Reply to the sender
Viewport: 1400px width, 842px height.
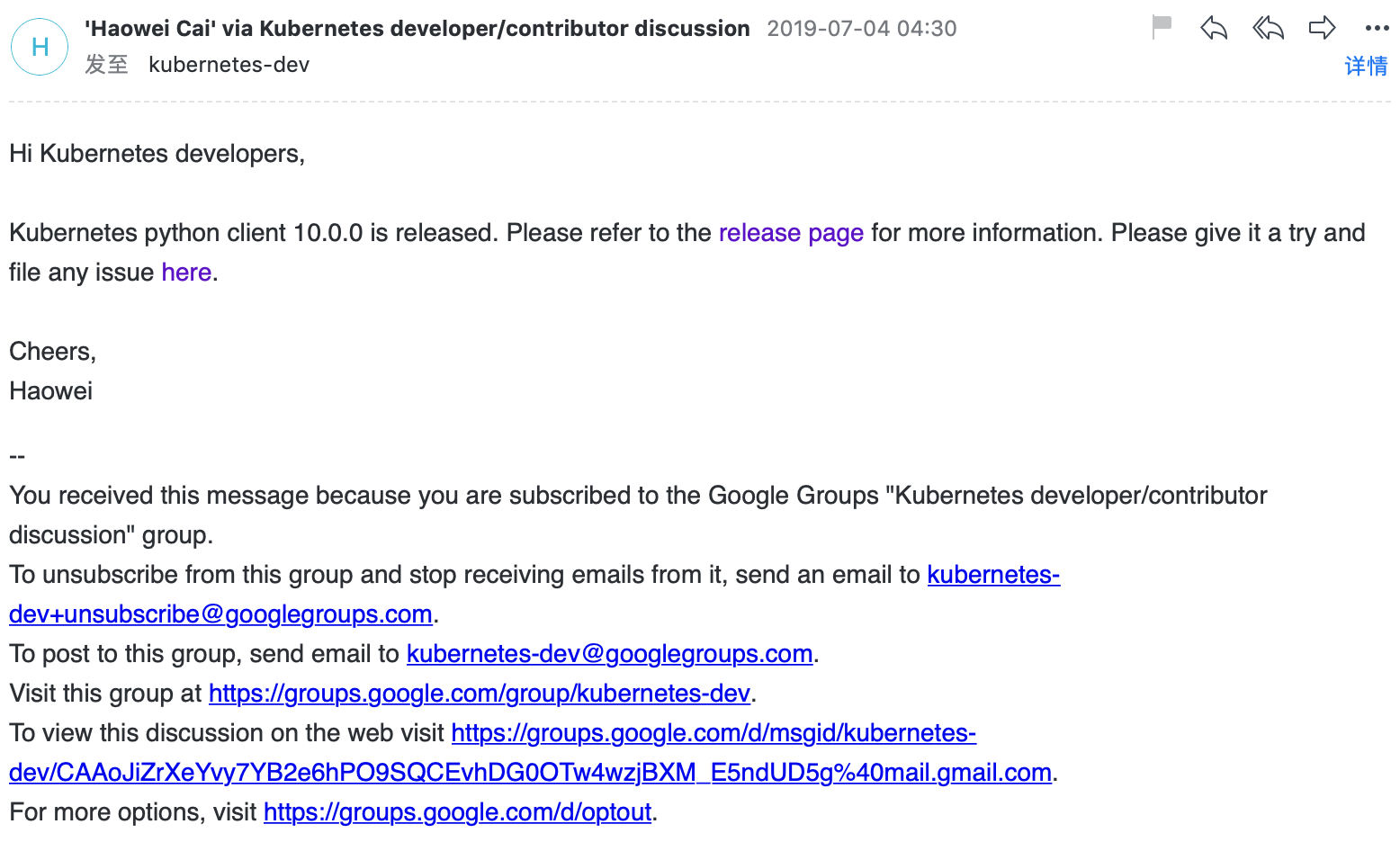(x=1214, y=28)
